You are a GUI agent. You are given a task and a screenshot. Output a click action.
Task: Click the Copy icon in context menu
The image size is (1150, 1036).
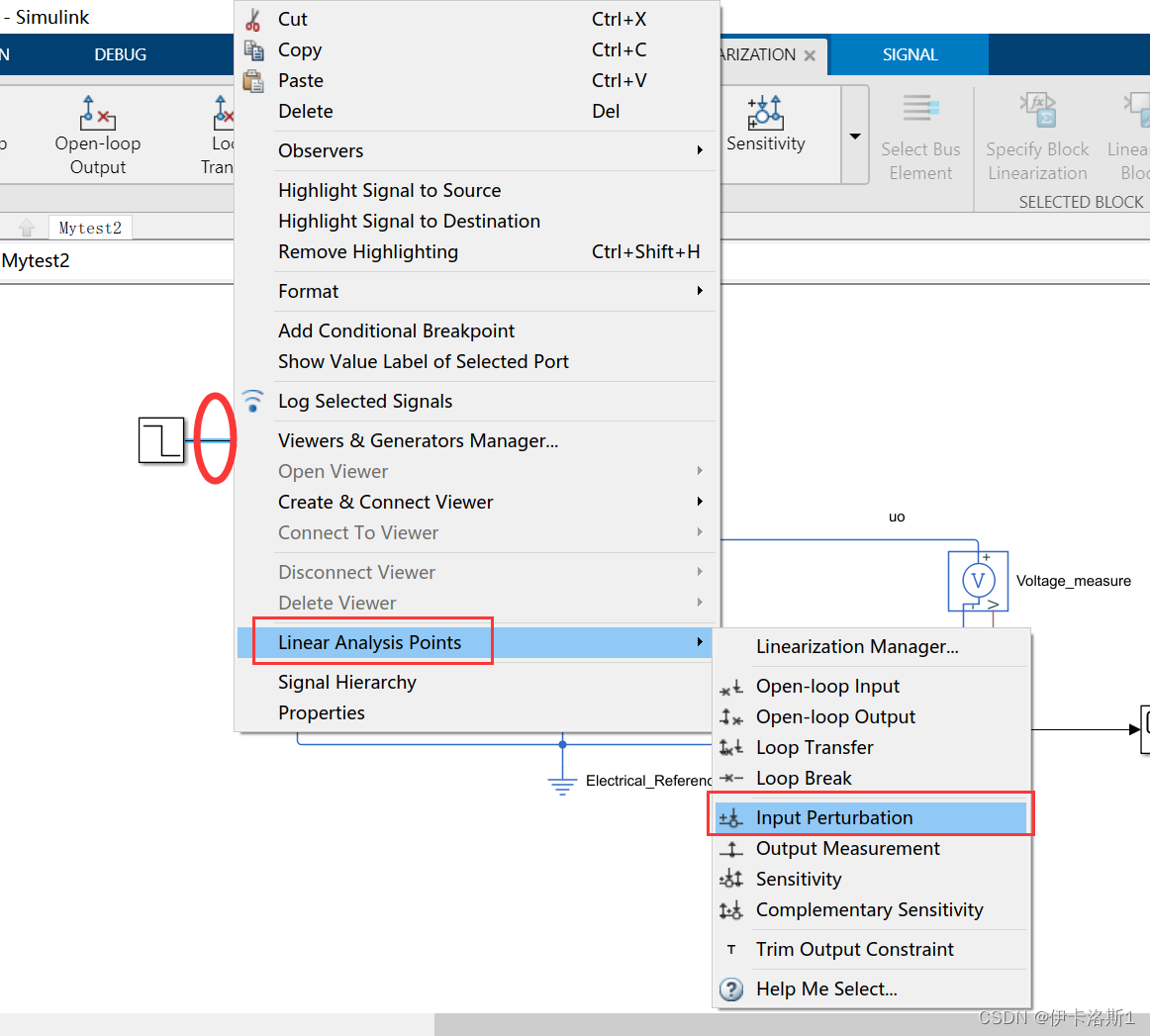pyautogui.click(x=253, y=49)
